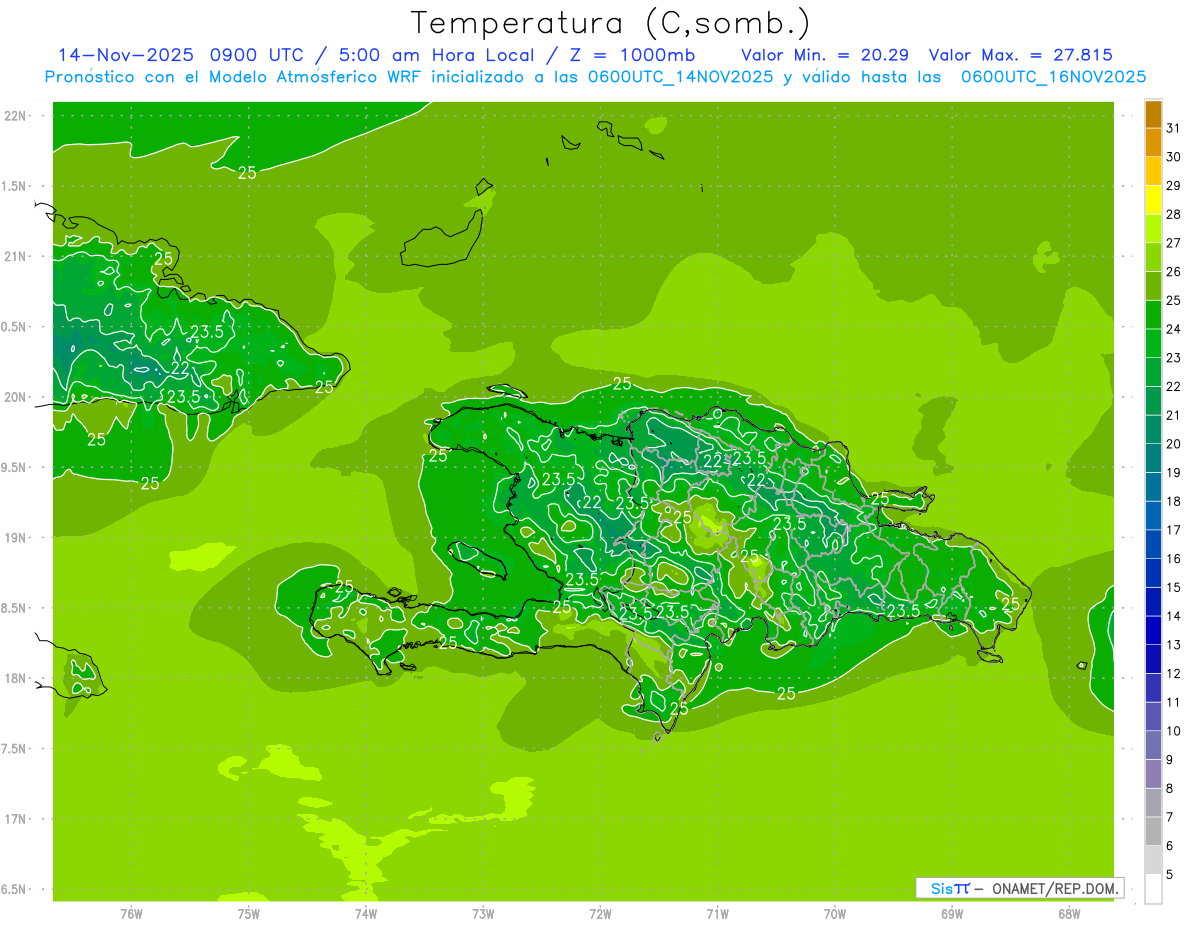Viewport: 1200px width, 927px height.
Task: Pick the orange legend swatch between 30 and 31
Action: 1153,143
